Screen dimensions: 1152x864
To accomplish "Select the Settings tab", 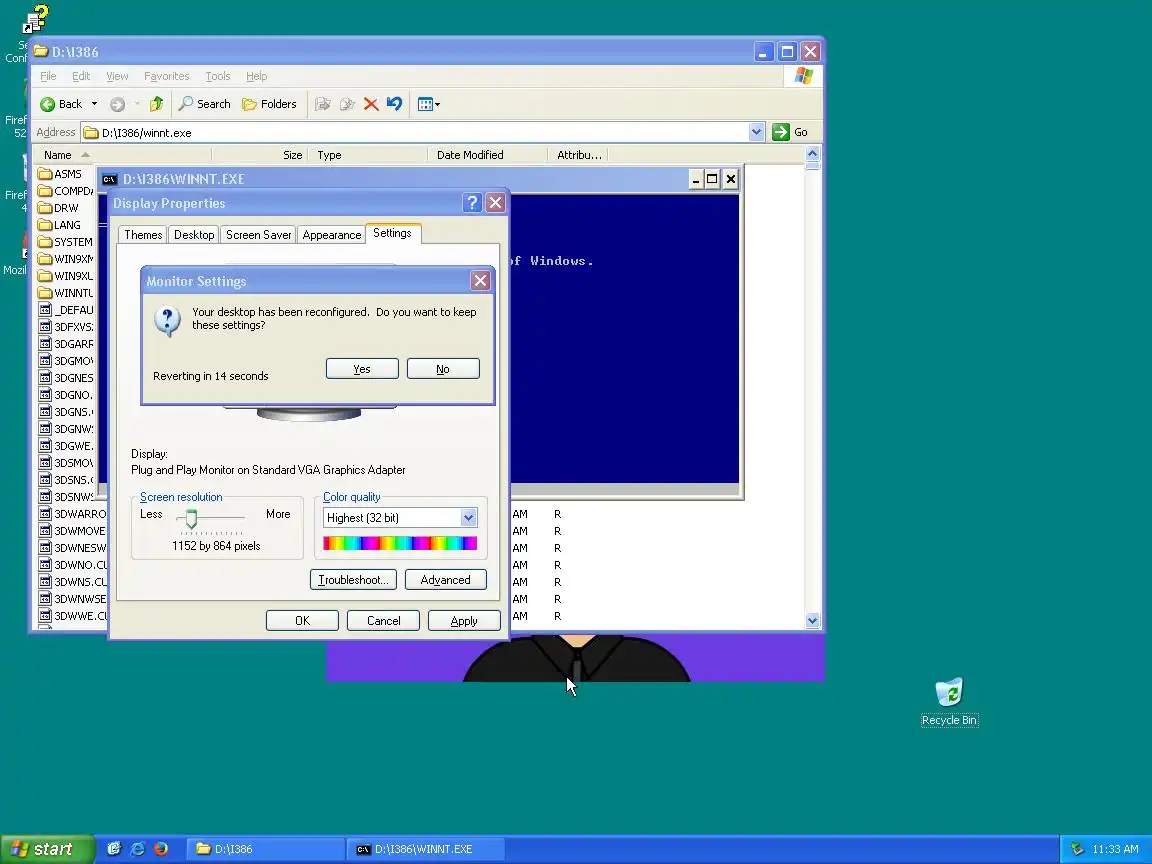I will (392, 233).
